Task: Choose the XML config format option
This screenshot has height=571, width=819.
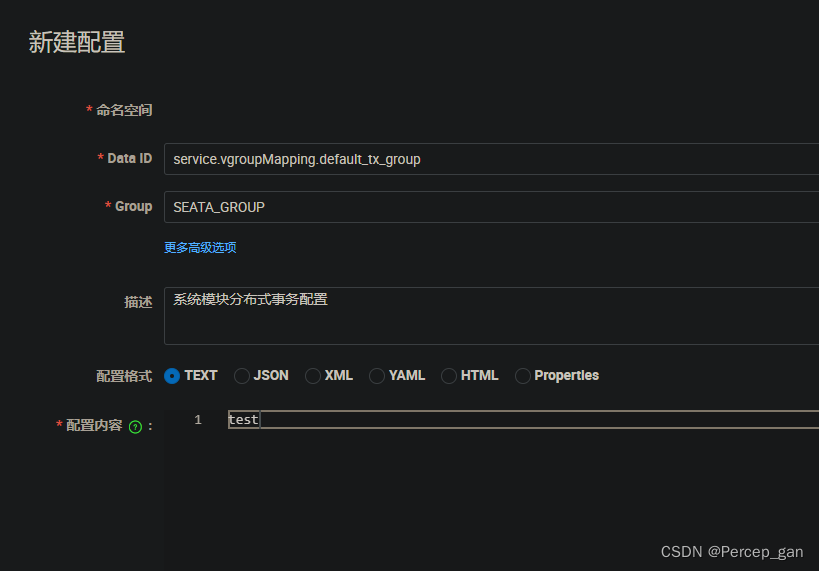Action: [312, 376]
